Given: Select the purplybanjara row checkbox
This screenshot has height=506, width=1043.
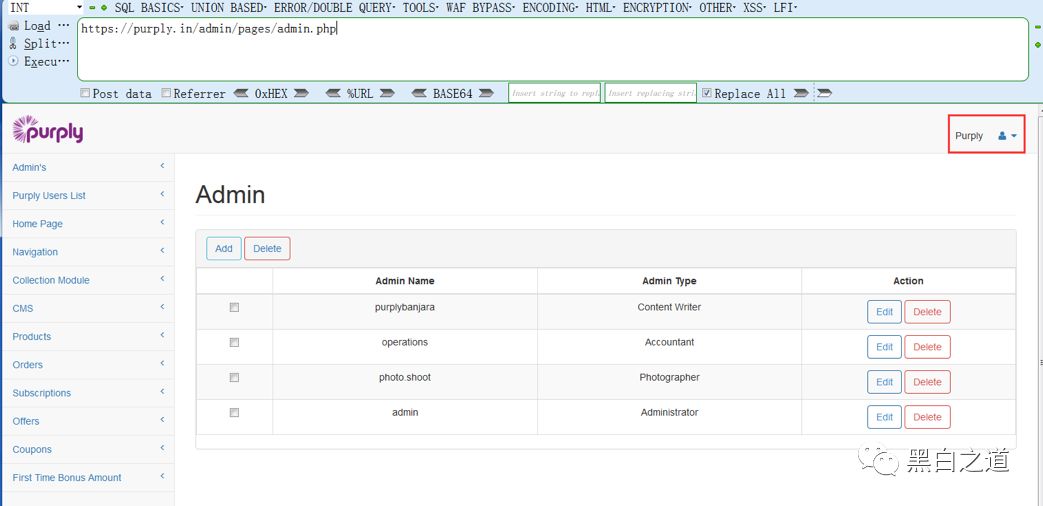Looking at the screenshot, I should 234,308.
